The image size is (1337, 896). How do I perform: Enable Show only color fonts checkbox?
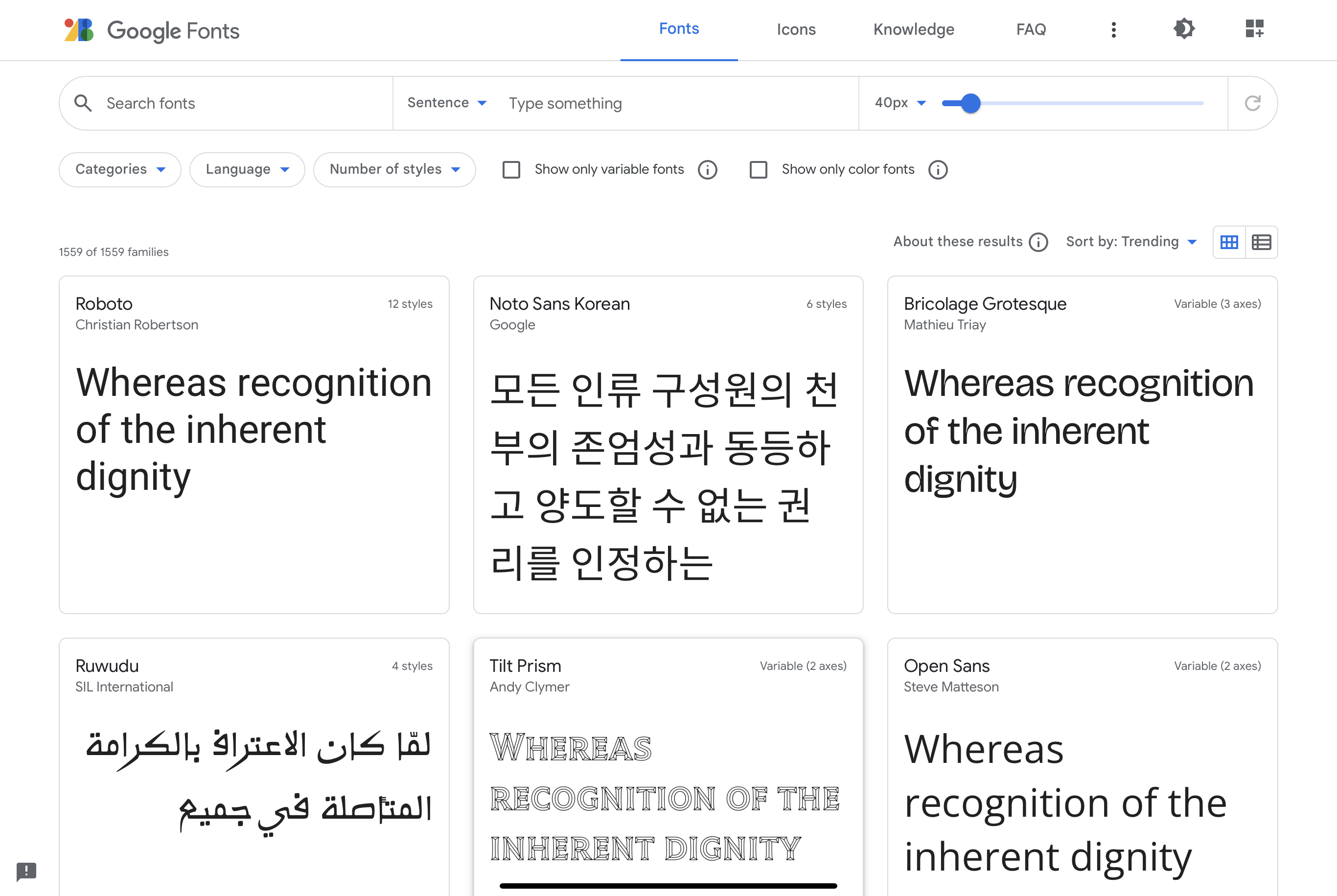pos(758,169)
